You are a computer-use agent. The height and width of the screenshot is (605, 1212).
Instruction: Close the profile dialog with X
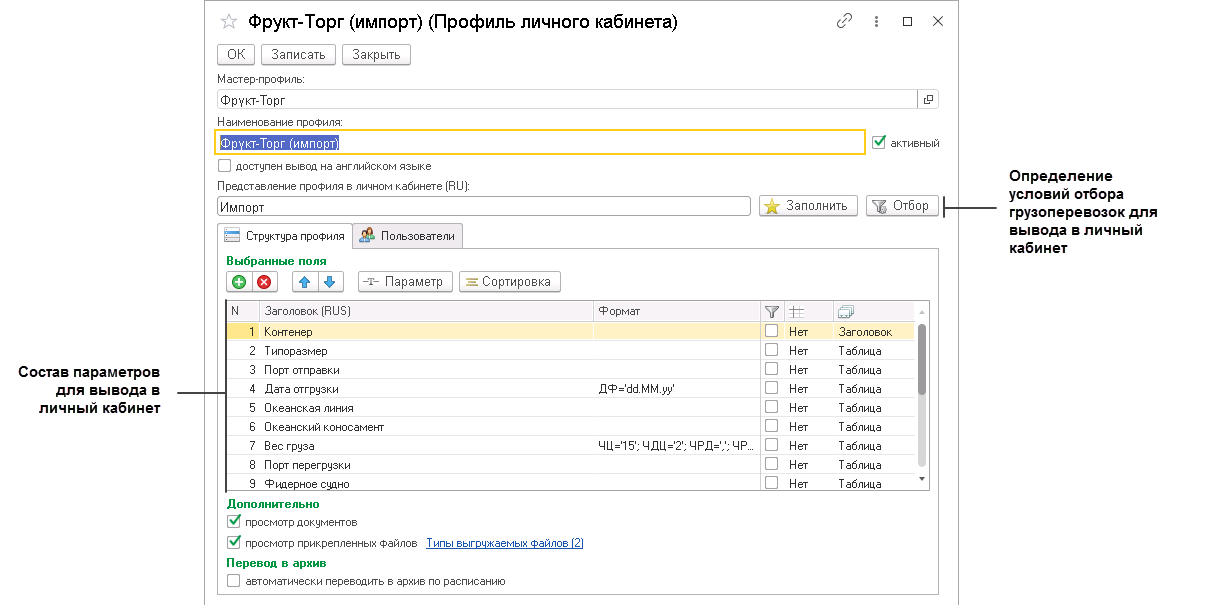pos(937,21)
